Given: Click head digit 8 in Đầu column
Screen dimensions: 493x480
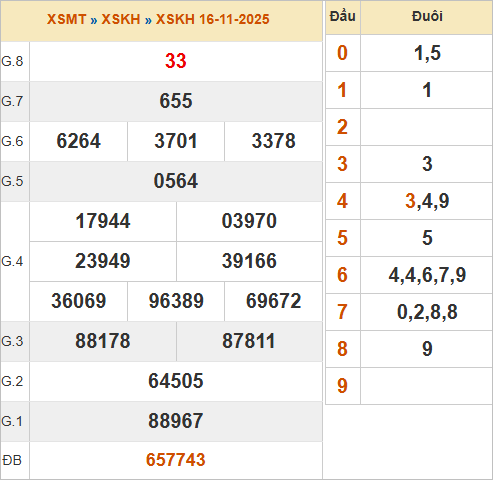Looking at the screenshot, I should tap(342, 349).
